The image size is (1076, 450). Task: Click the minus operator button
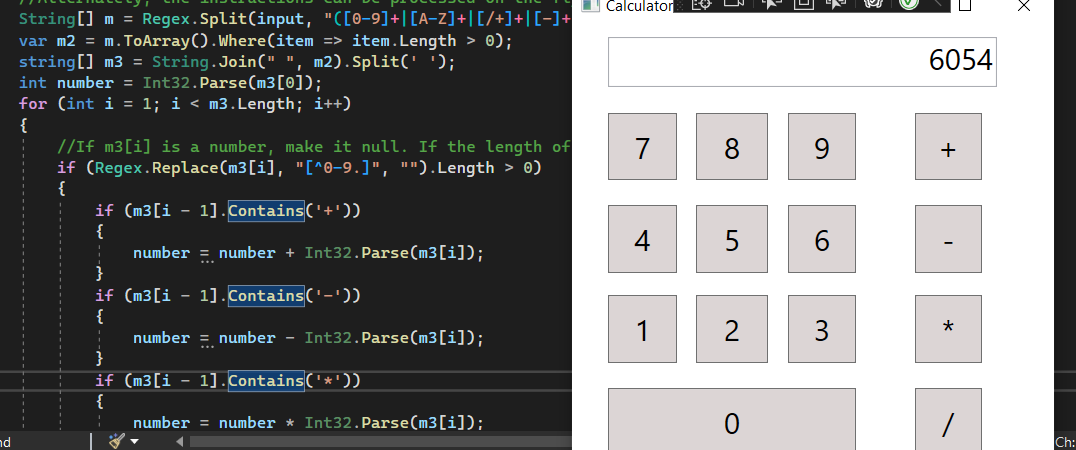point(948,239)
